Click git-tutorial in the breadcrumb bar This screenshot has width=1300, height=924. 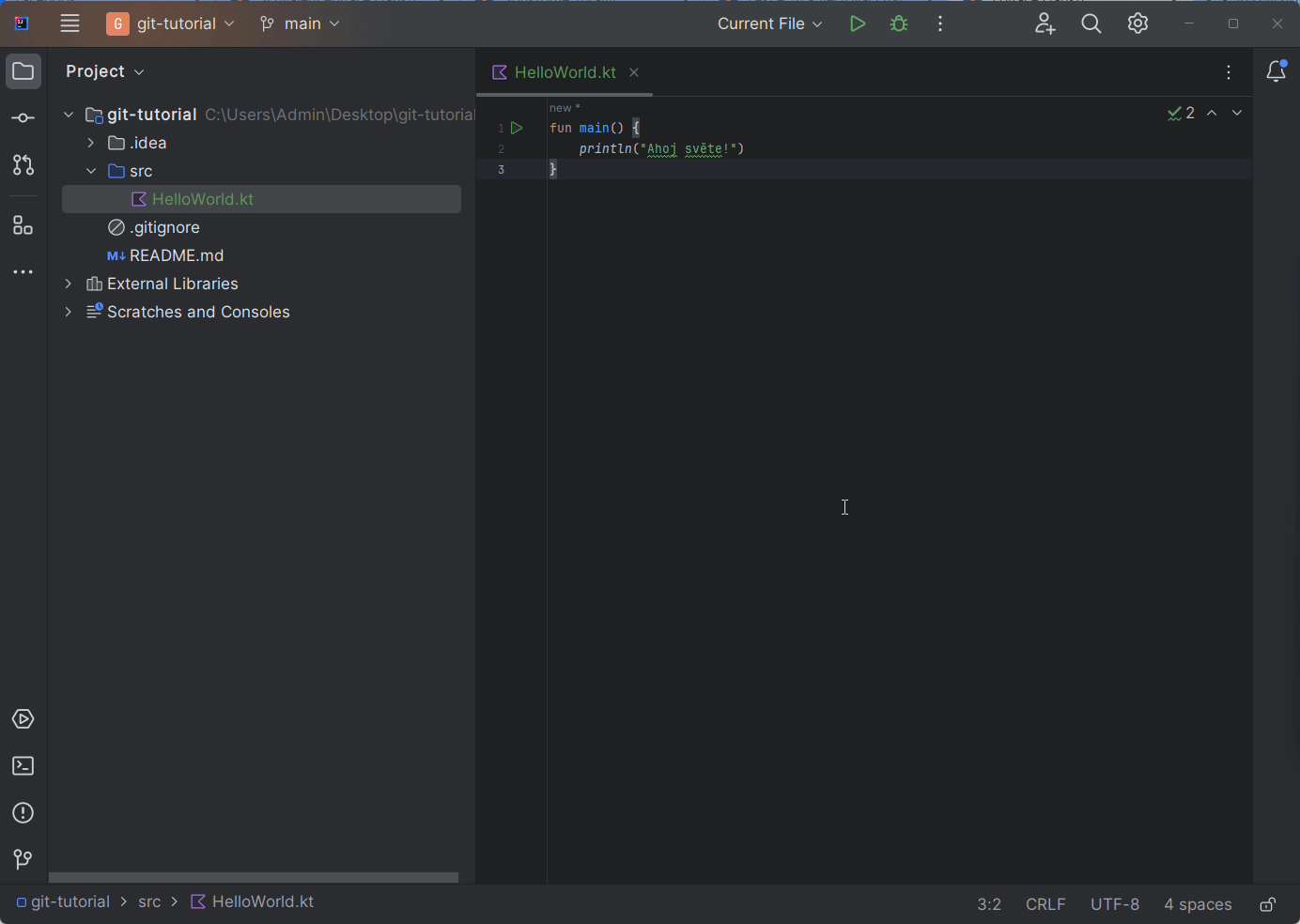(63, 902)
